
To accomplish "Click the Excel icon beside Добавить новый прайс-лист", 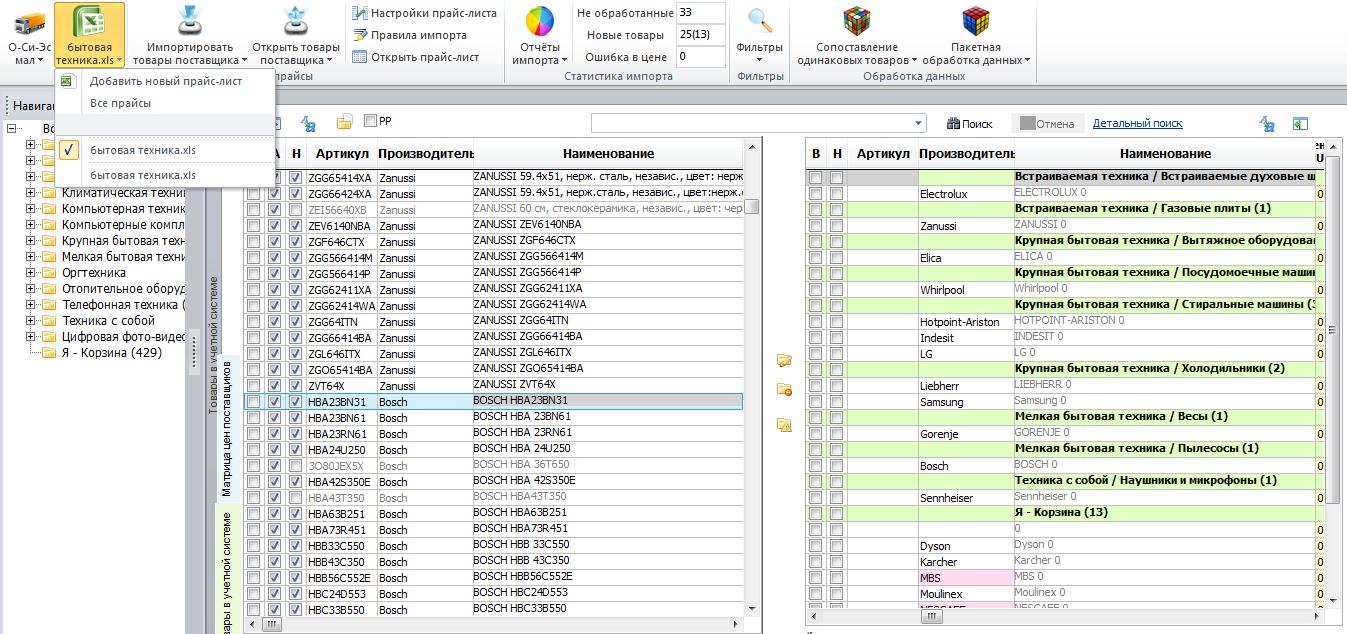I will tap(67, 81).
